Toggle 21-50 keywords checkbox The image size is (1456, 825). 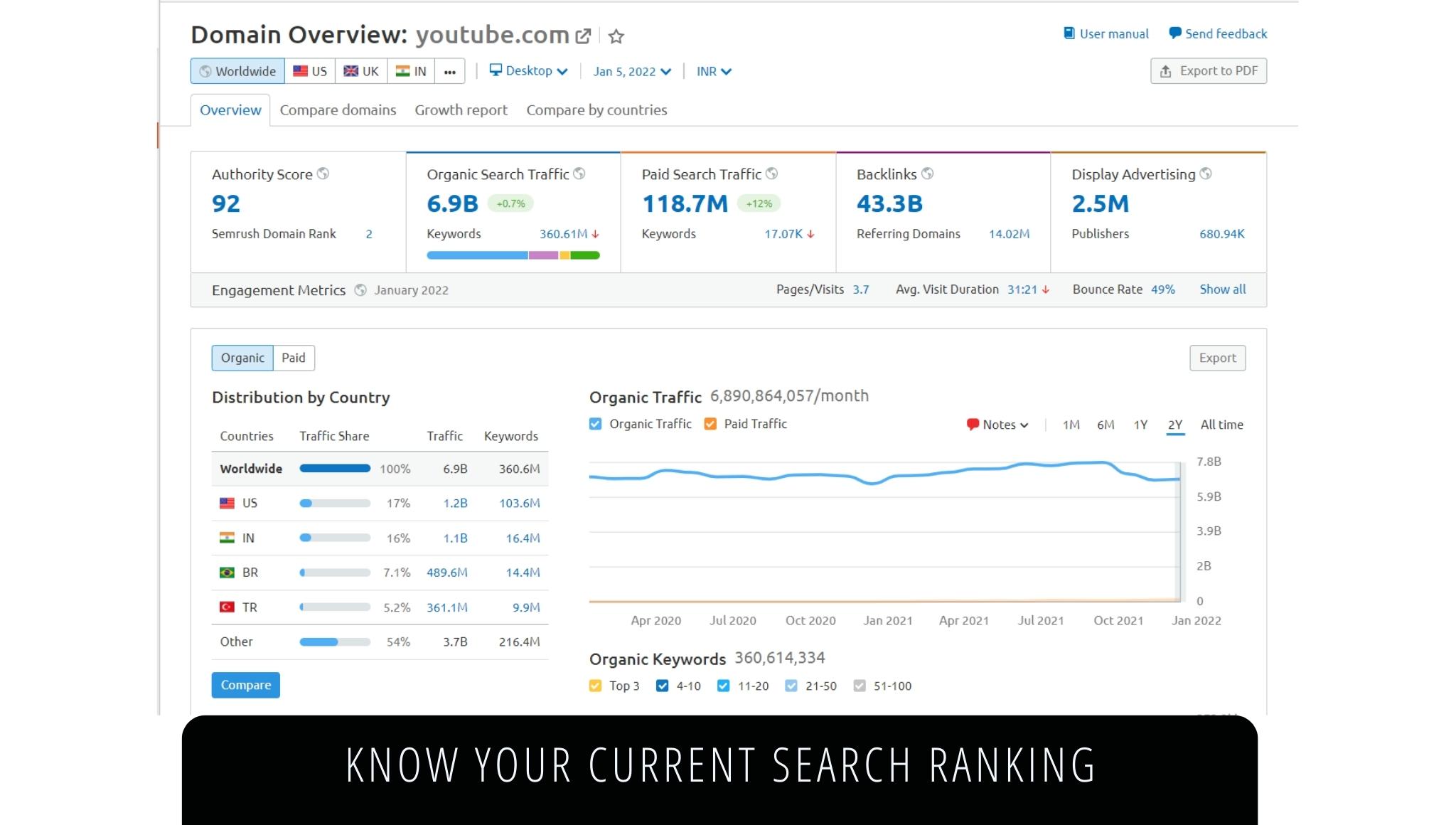click(791, 686)
